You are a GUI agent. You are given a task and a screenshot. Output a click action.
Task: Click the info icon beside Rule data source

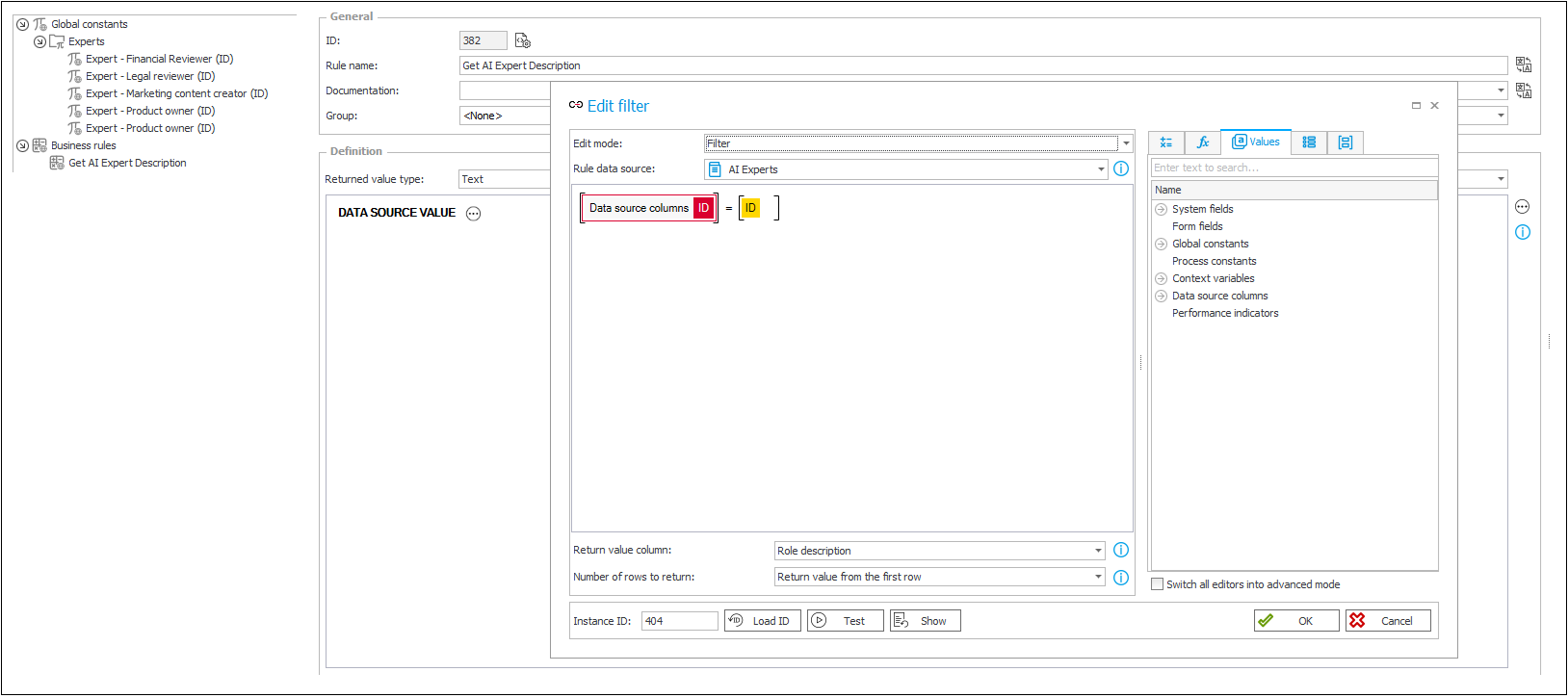click(x=1121, y=168)
